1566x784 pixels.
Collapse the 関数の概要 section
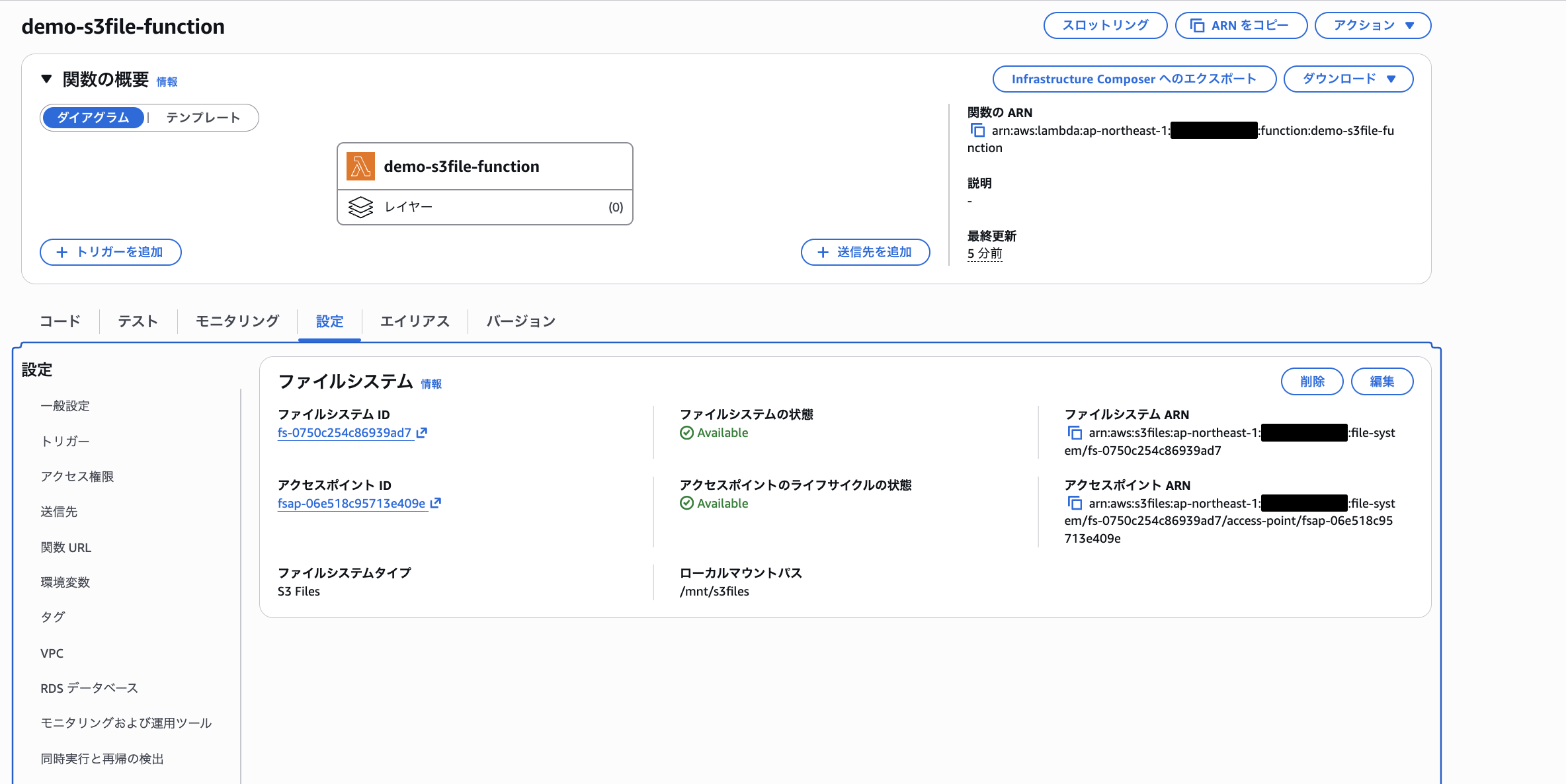pyautogui.click(x=46, y=78)
